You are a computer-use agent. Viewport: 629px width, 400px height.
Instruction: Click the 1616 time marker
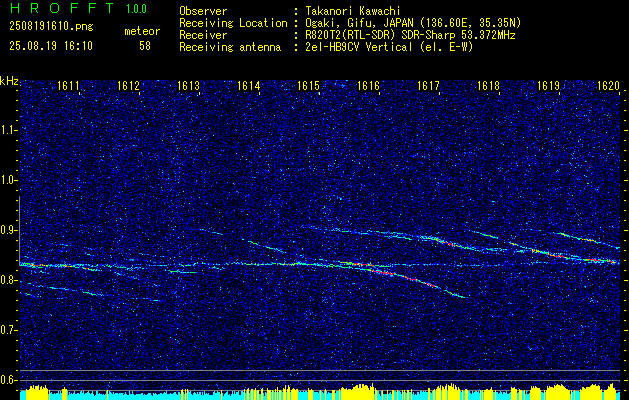click(368, 86)
